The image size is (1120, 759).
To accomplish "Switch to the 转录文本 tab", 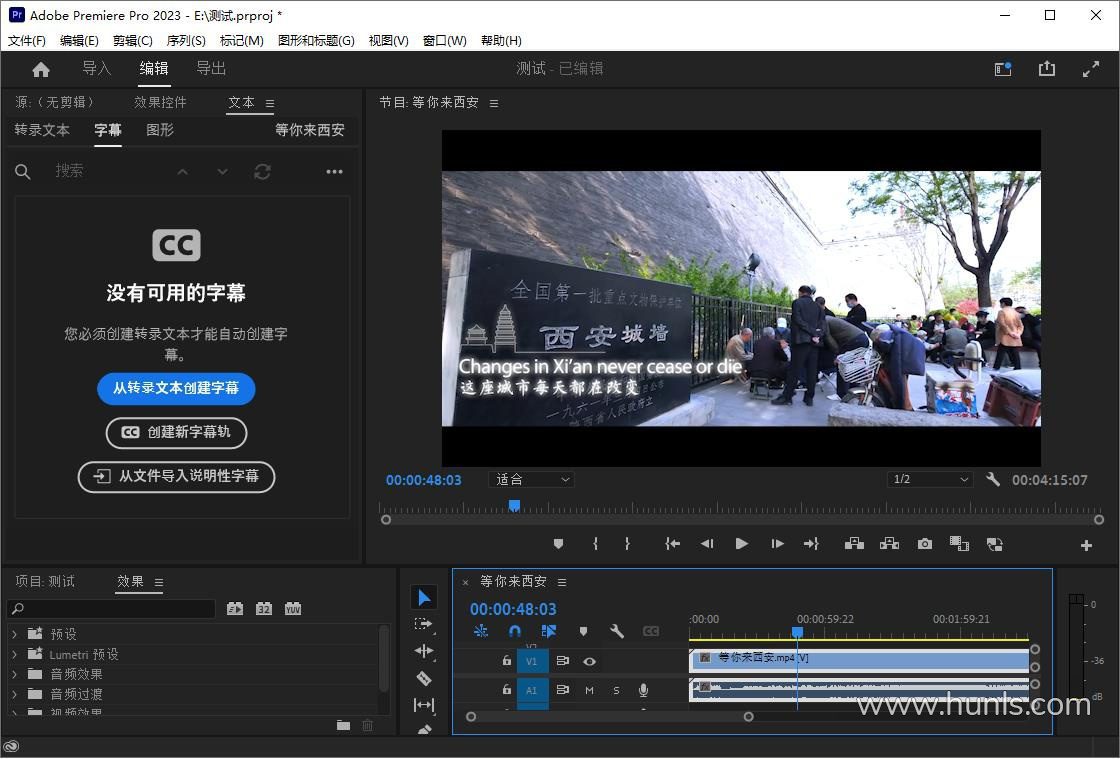I will point(42,130).
